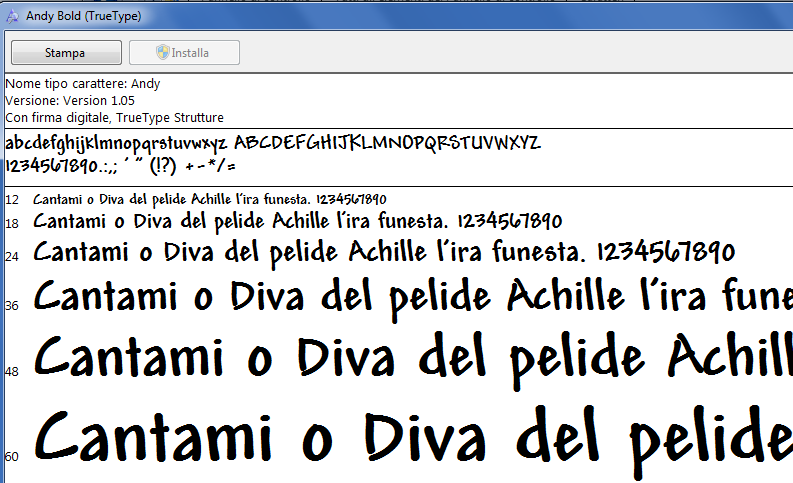Click the size 12 label

12,200
